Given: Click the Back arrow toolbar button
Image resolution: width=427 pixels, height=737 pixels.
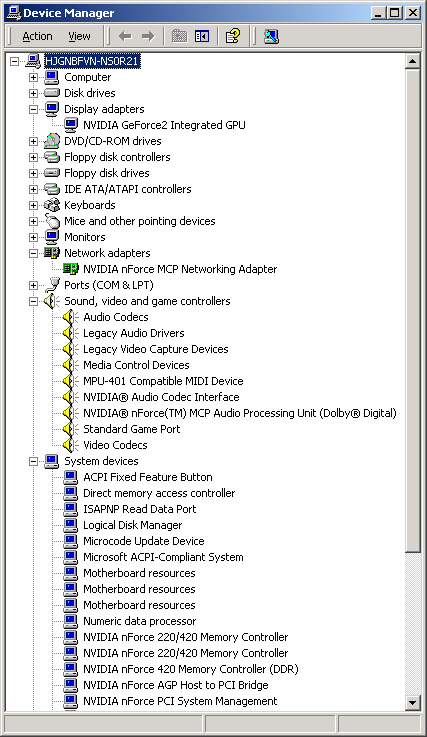Looking at the screenshot, I should click(x=125, y=36).
